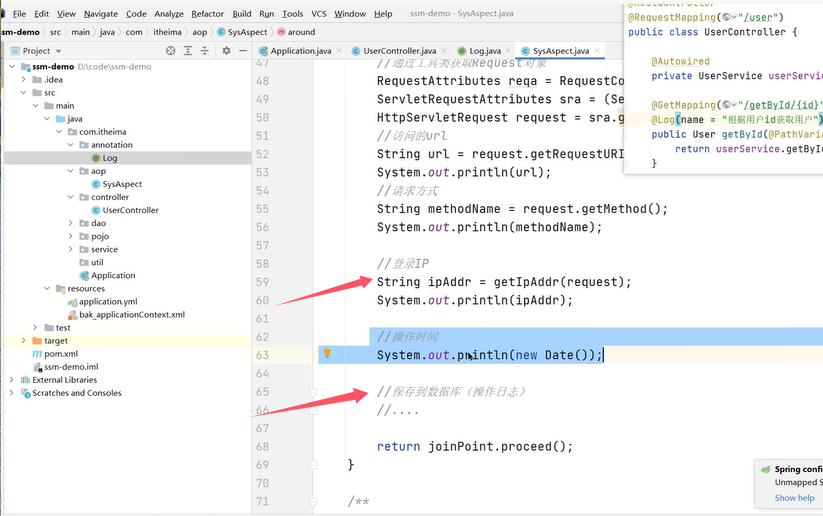The image size is (823, 516).
Task: Expand the pojo package
Action: pyautogui.click(x=70, y=236)
